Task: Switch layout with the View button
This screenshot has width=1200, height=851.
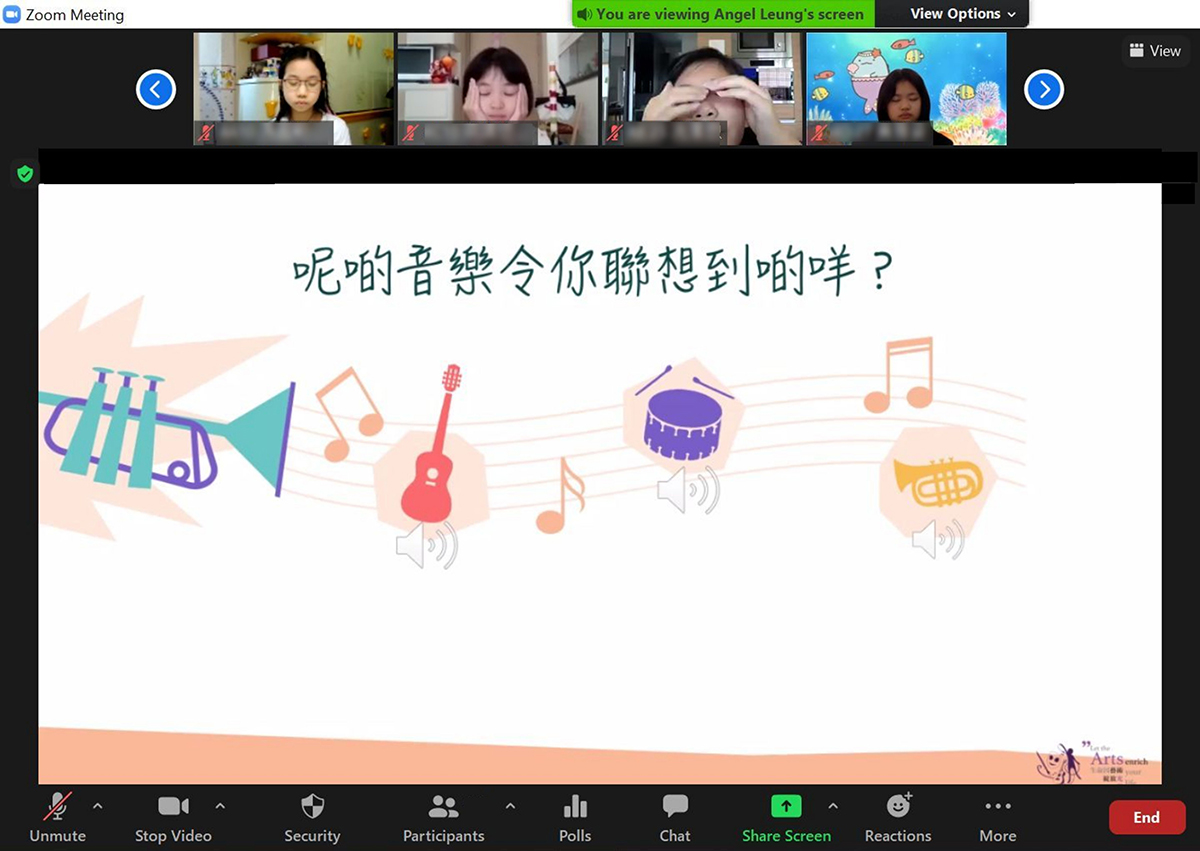Action: pyautogui.click(x=1155, y=51)
